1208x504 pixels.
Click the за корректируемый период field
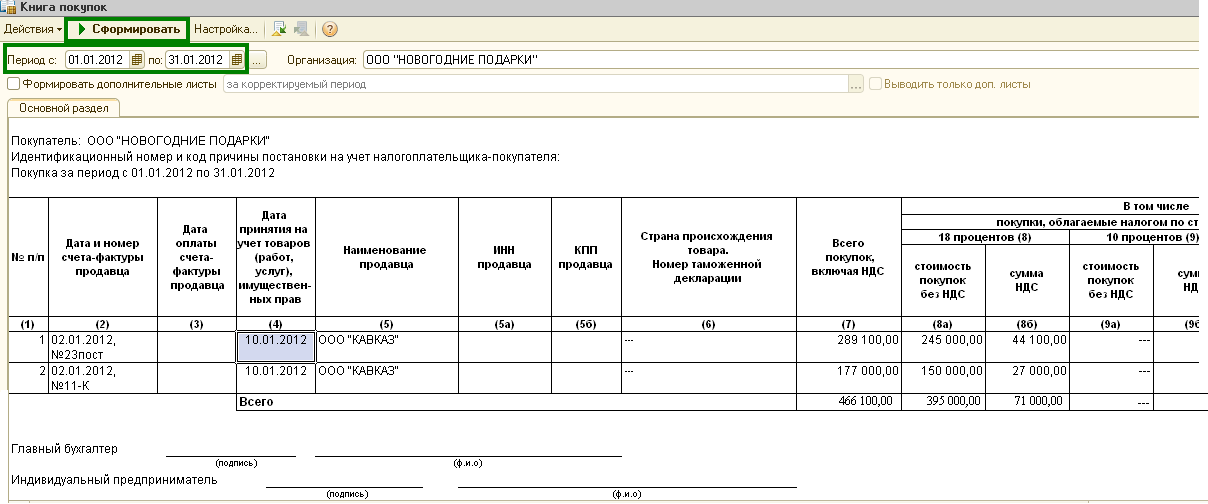535,84
